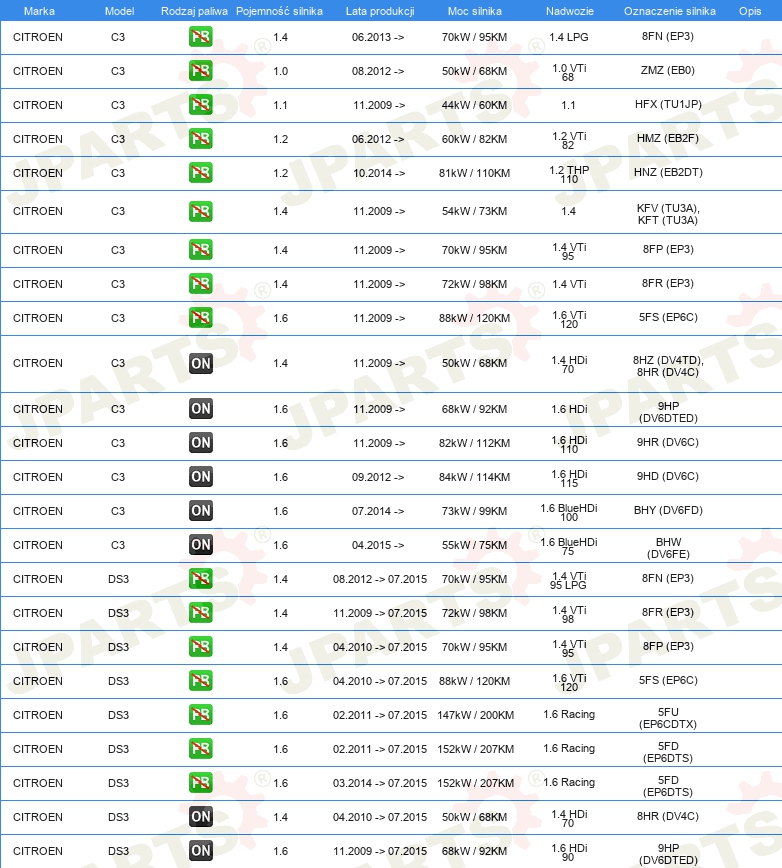
Task: Select the petrol icon in the C3 8FP (EP3) row
Action: pos(200,250)
